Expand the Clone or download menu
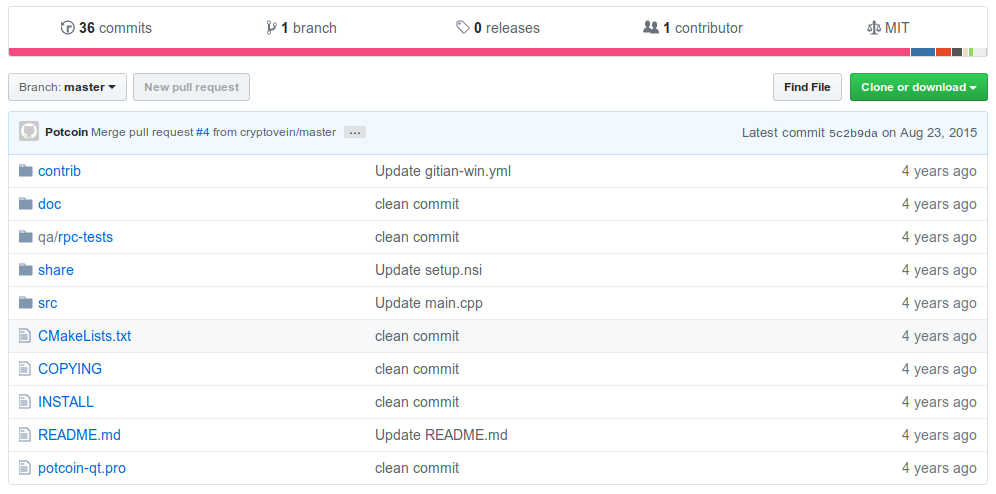The image size is (996, 494). (919, 87)
